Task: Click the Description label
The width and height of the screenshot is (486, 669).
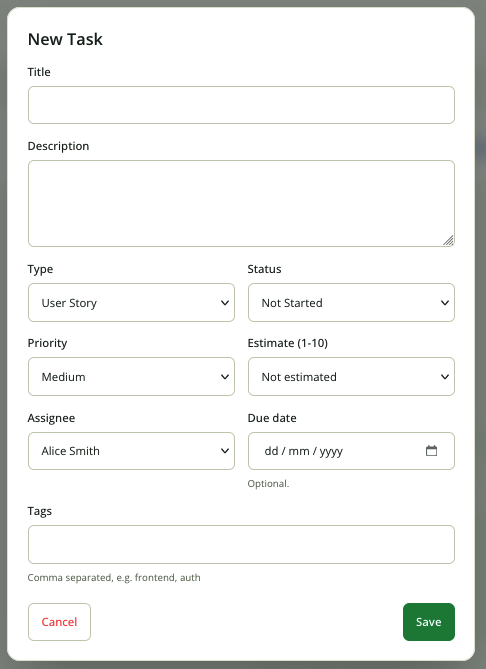Action: 58,146
